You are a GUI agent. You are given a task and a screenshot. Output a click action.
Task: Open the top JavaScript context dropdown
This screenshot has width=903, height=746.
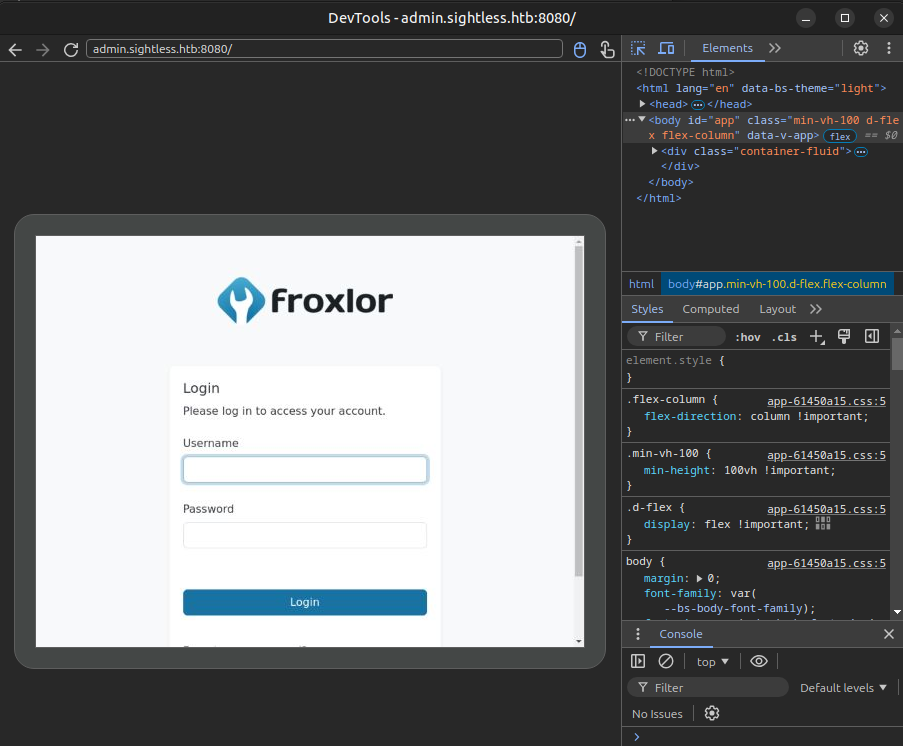(x=713, y=662)
